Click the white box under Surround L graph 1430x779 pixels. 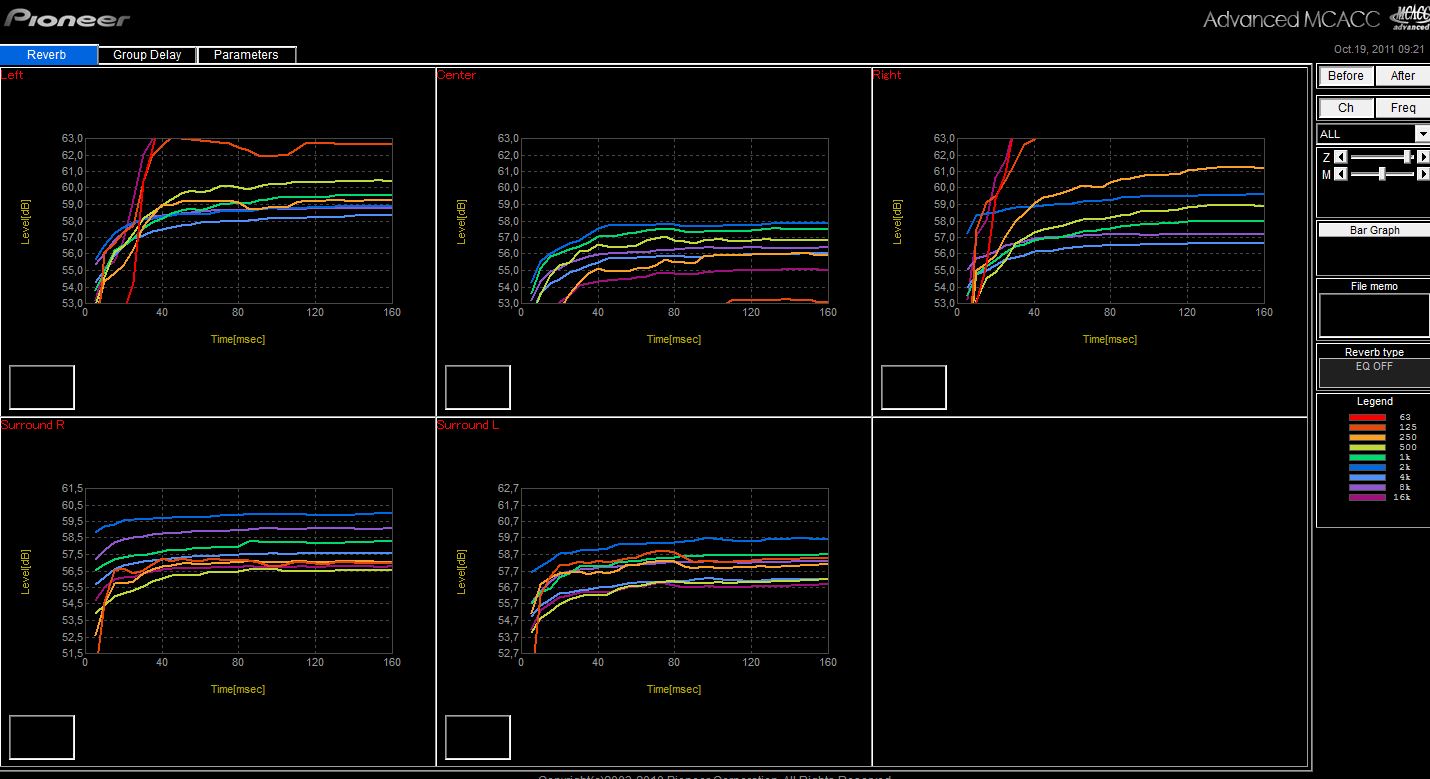[478, 737]
